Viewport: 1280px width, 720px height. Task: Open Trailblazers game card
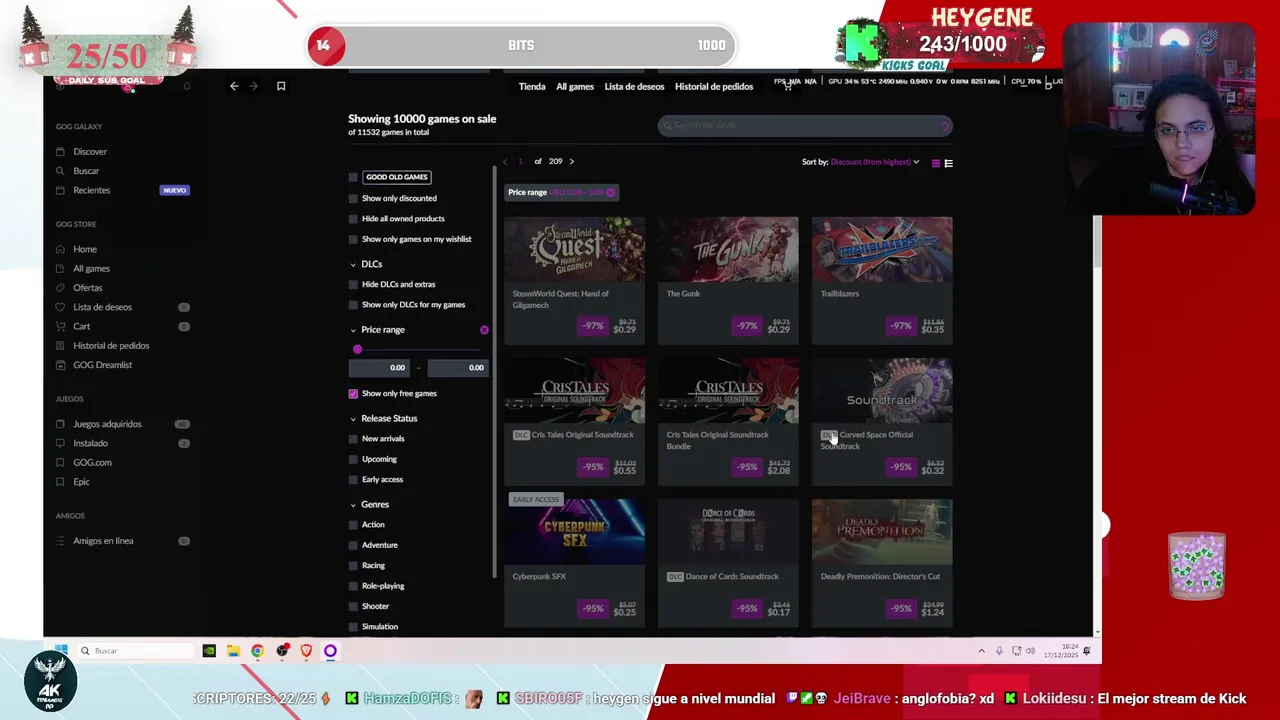pos(882,280)
